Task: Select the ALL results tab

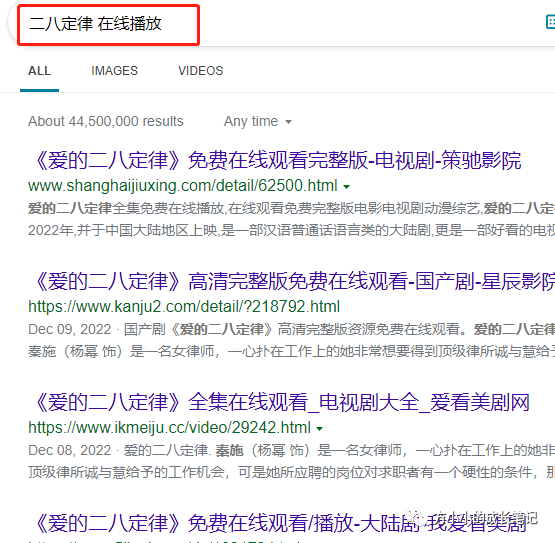Action: (x=39, y=71)
